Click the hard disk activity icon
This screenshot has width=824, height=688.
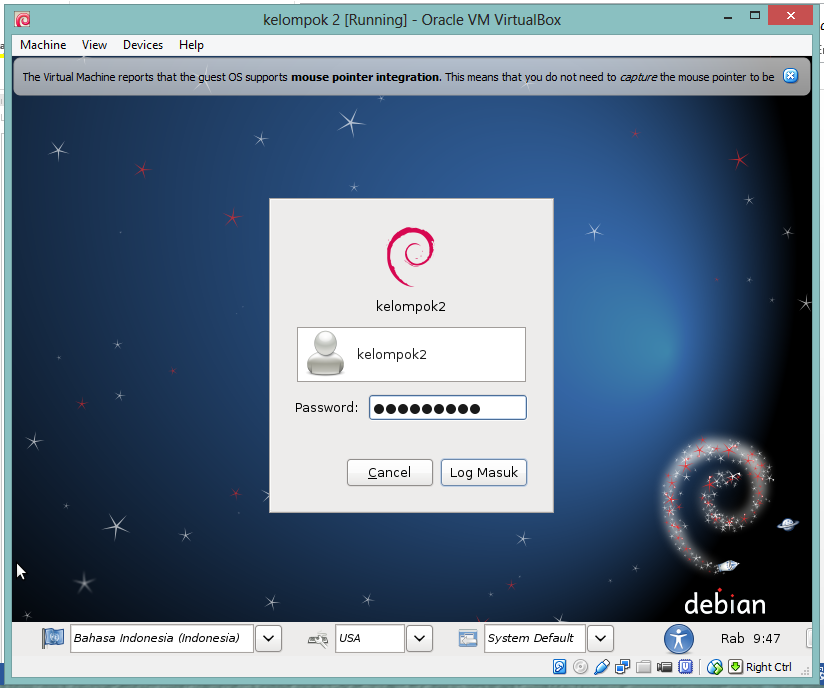561,667
